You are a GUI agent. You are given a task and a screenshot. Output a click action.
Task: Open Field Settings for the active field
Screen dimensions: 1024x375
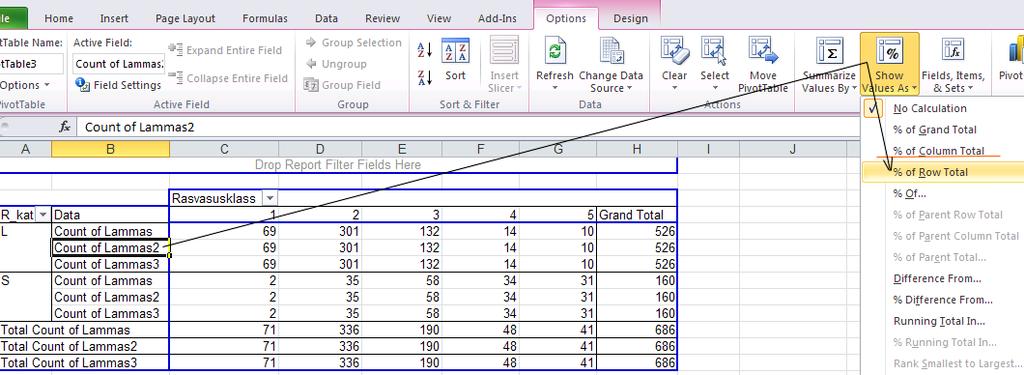118,85
